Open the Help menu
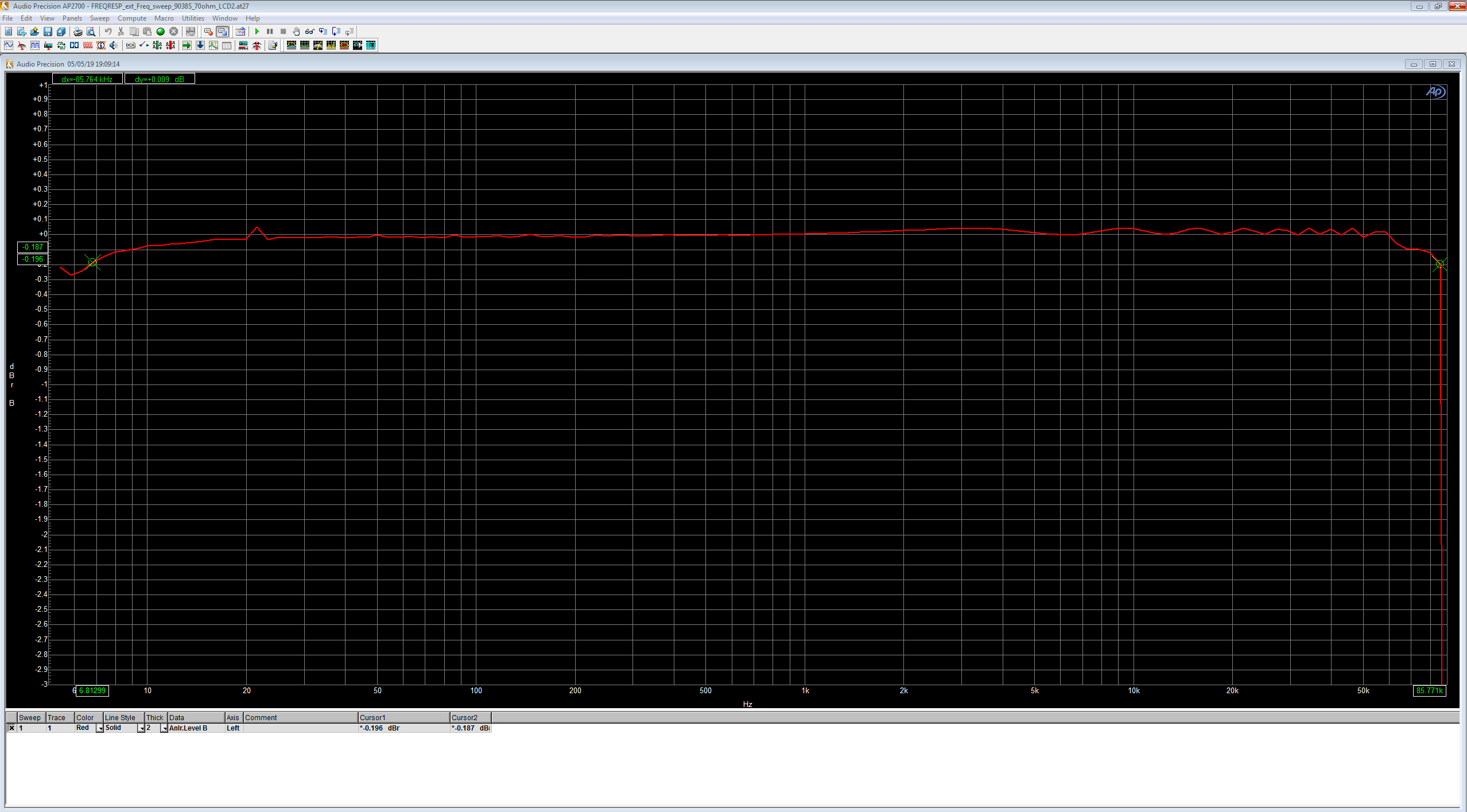1467x812 pixels. tap(253, 18)
